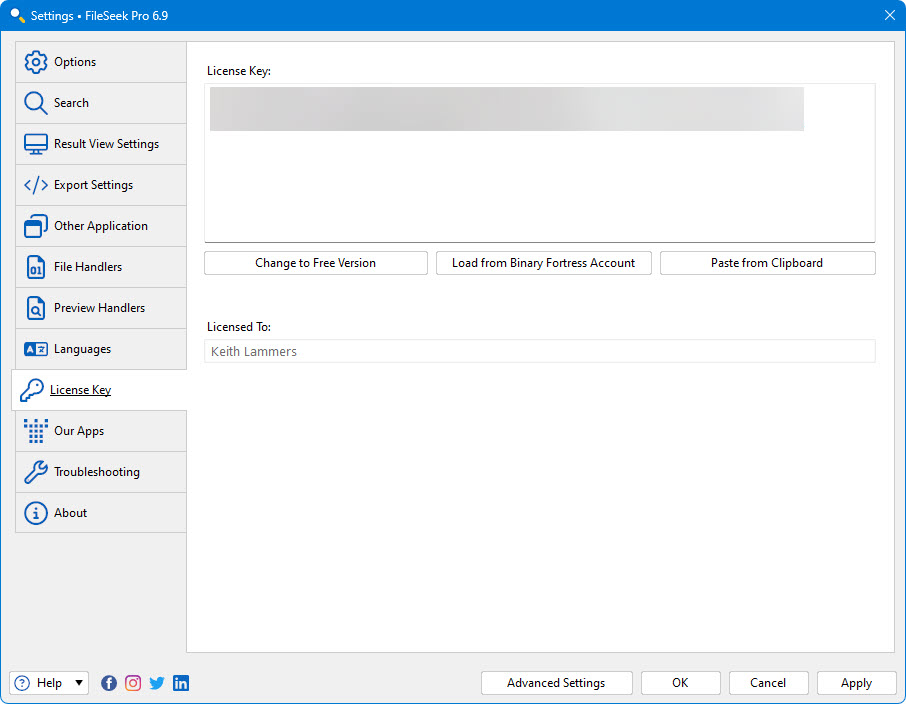
Task: Expand the Help dropdown arrow
Action: click(79, 683)
